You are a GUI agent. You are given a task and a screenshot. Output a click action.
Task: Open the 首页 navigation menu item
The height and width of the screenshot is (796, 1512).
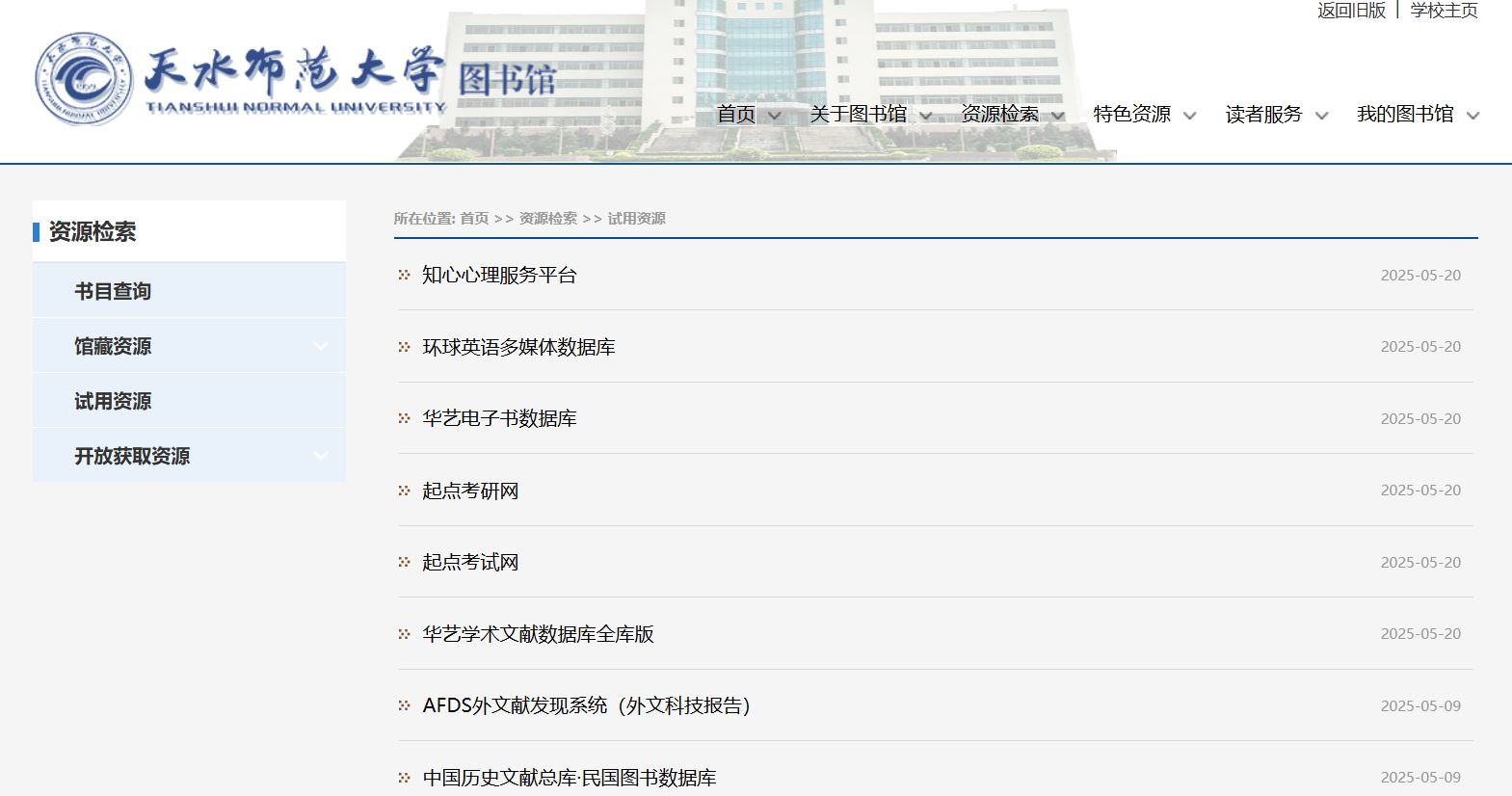(x=736, y=115)
